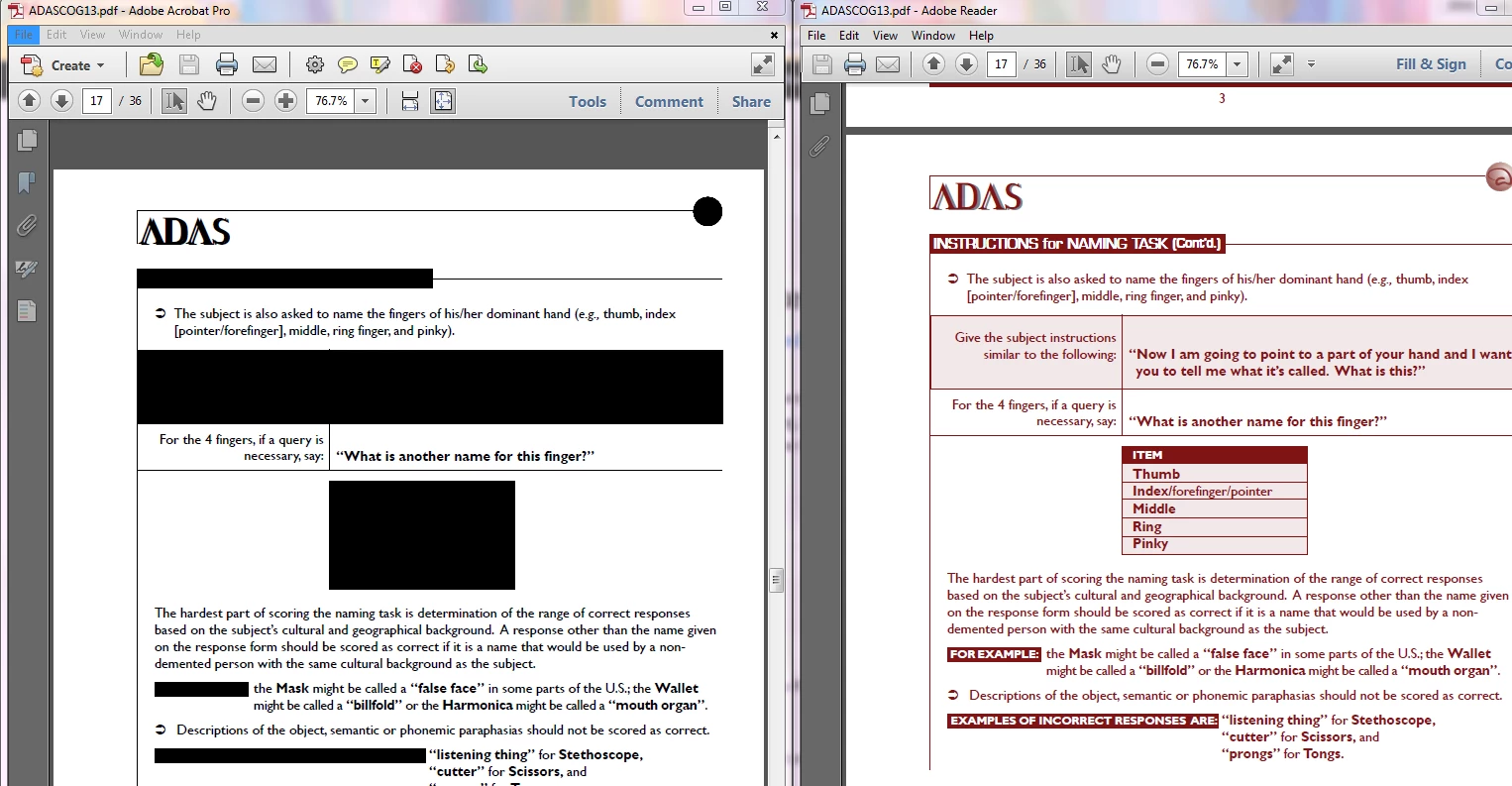Open File menu in Adobe Reader
This screenshot has height=786, width=1512.
click(x=816, y=36)
